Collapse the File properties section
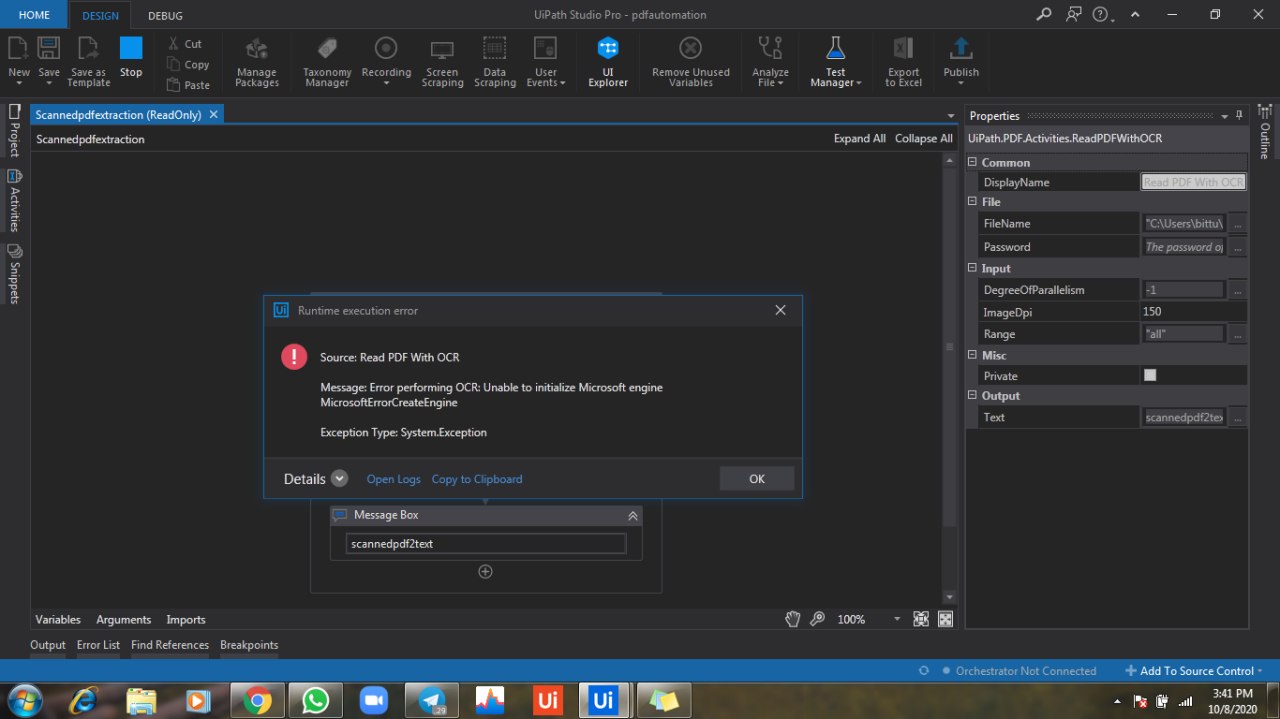The width and height of the screenshot is (1280, 719). [x=973, y=202]
